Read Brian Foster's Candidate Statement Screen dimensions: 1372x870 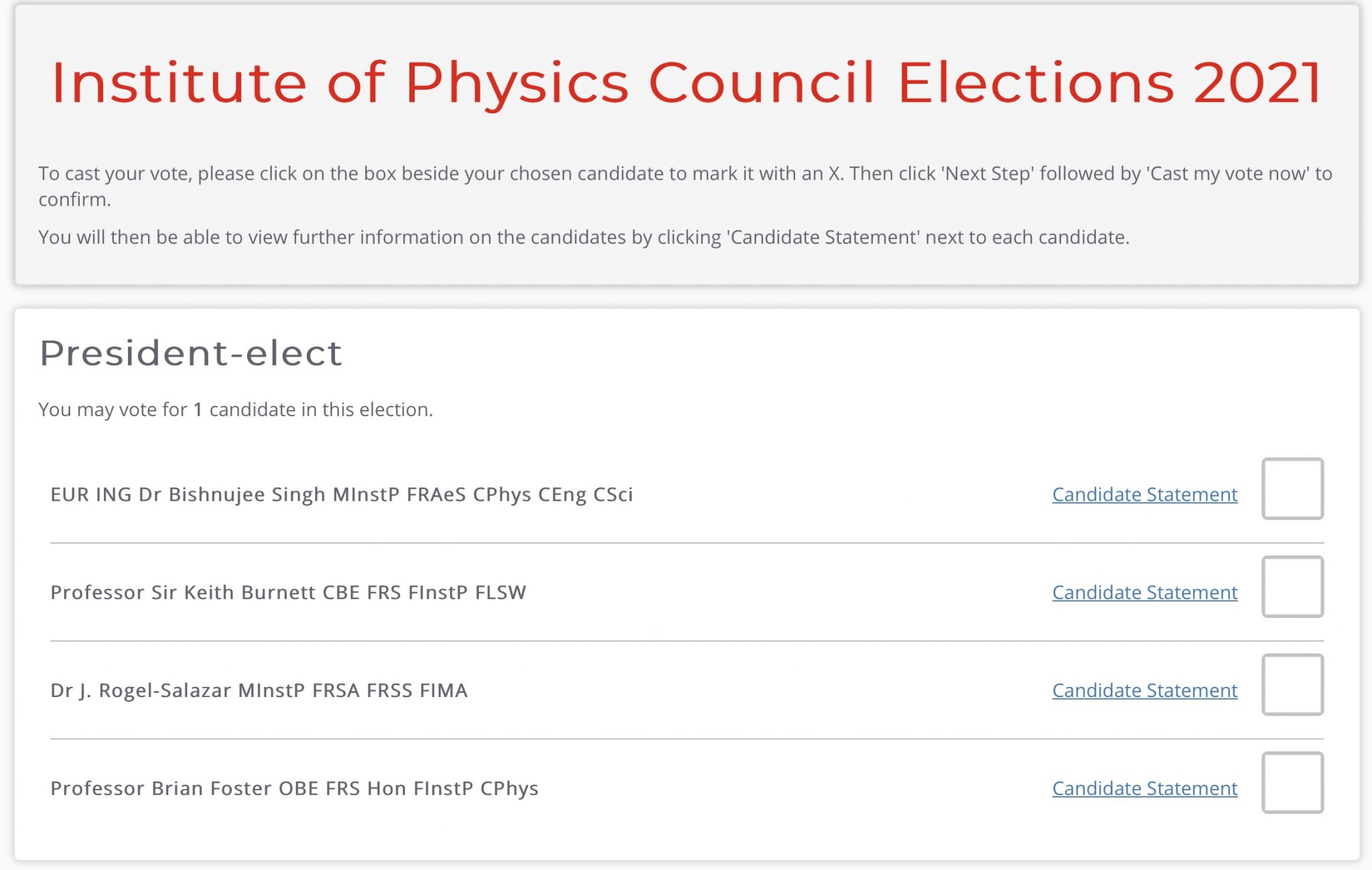(1144, 788)
